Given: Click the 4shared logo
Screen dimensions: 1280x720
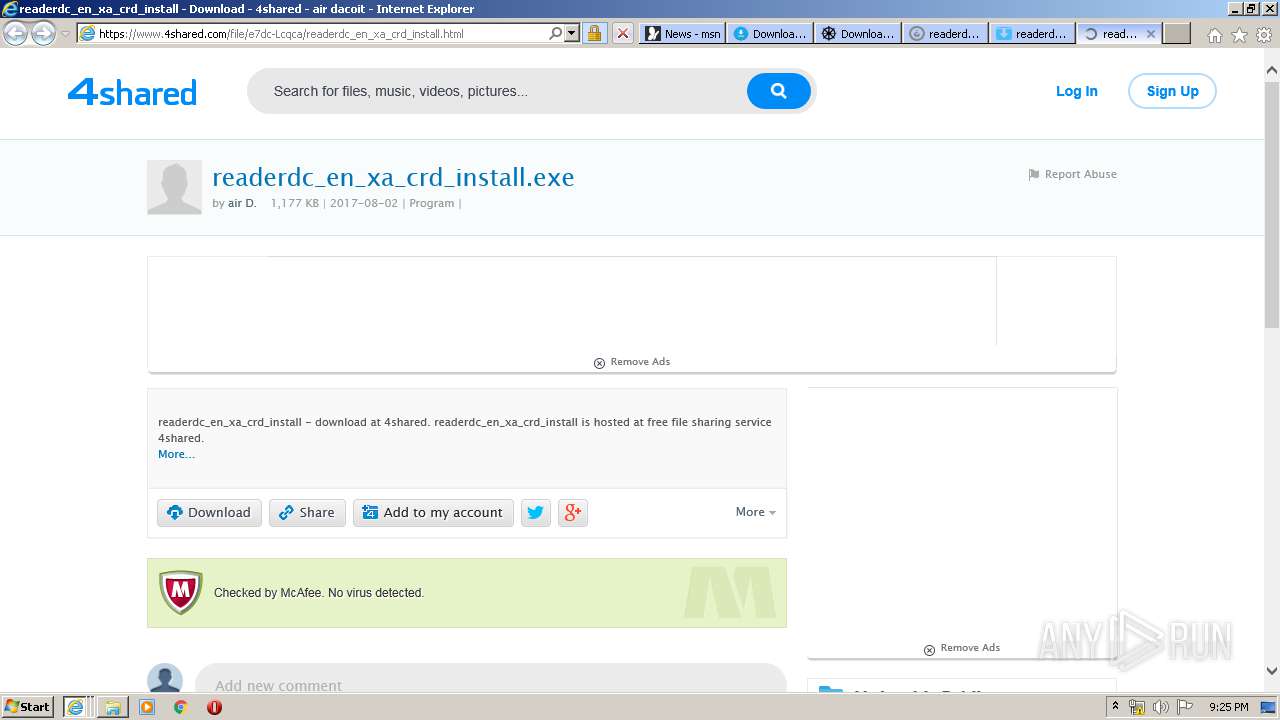Looking at the screenshot, I should [132, 92].
